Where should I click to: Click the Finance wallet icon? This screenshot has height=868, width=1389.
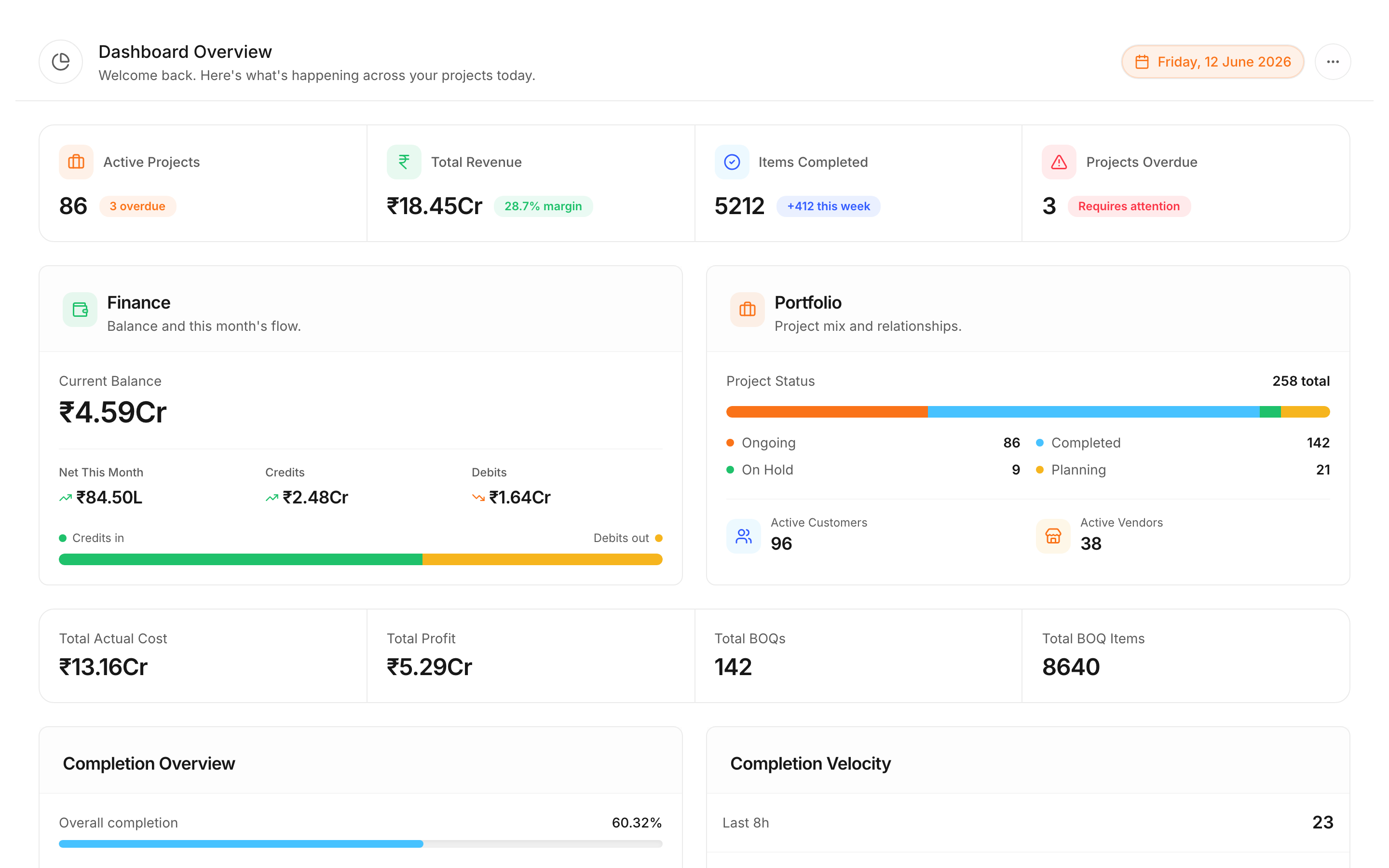pos(81,310)
